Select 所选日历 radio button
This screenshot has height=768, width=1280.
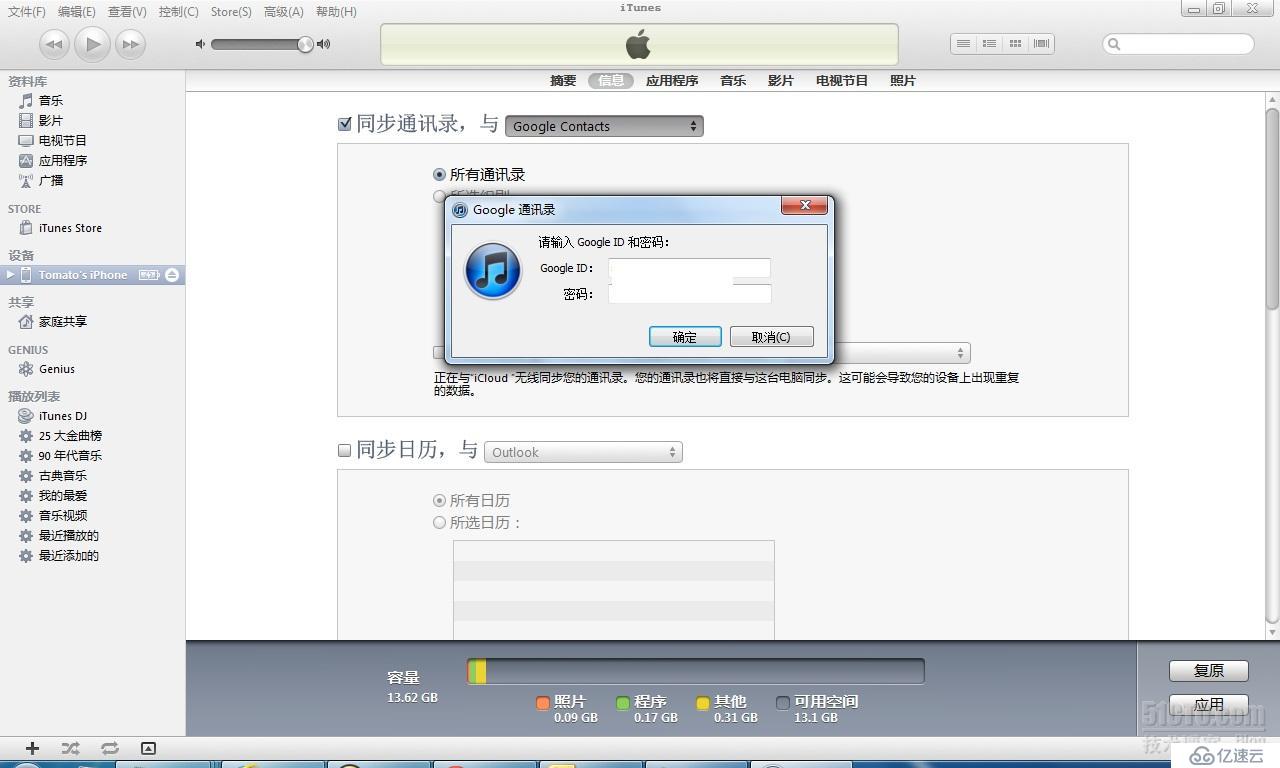tap(439, 523)
